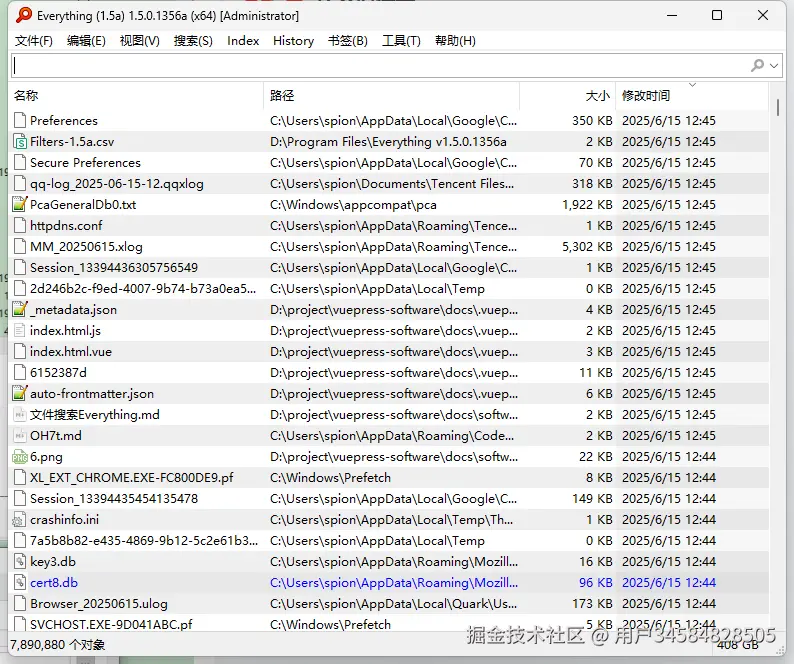Click the httpdns.conf file icon

[20, 225]
